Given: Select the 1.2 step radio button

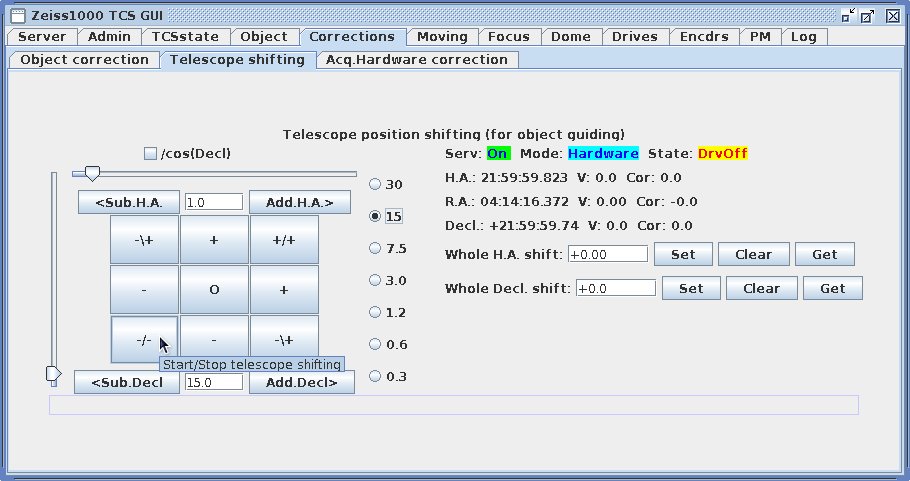Looking at the screenshot, I should click(376, 312).
